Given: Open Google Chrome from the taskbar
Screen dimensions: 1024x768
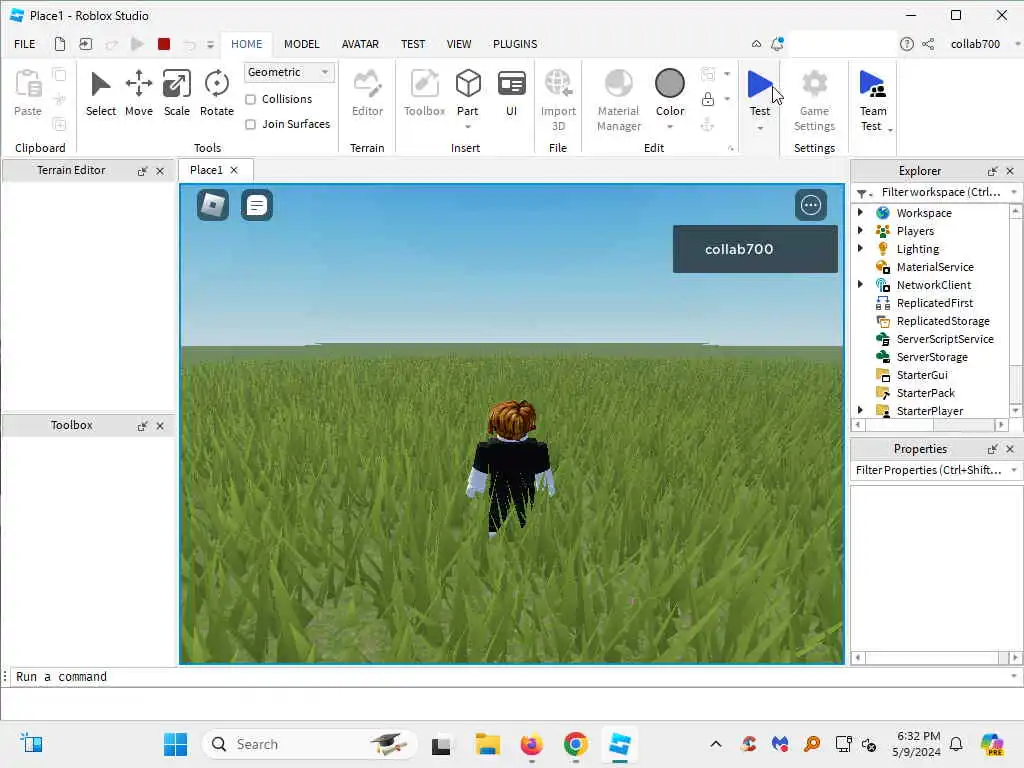Looking at the screenshot, I should pos(575,744).
